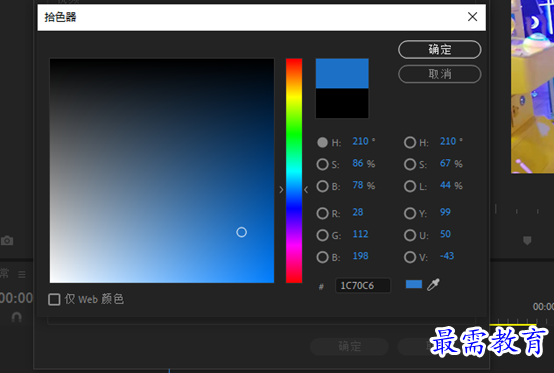This screenshot has width=554, height=373.
Task: Enable the 仅 Web 颜色 checkbox
Action: click(54, 300)
